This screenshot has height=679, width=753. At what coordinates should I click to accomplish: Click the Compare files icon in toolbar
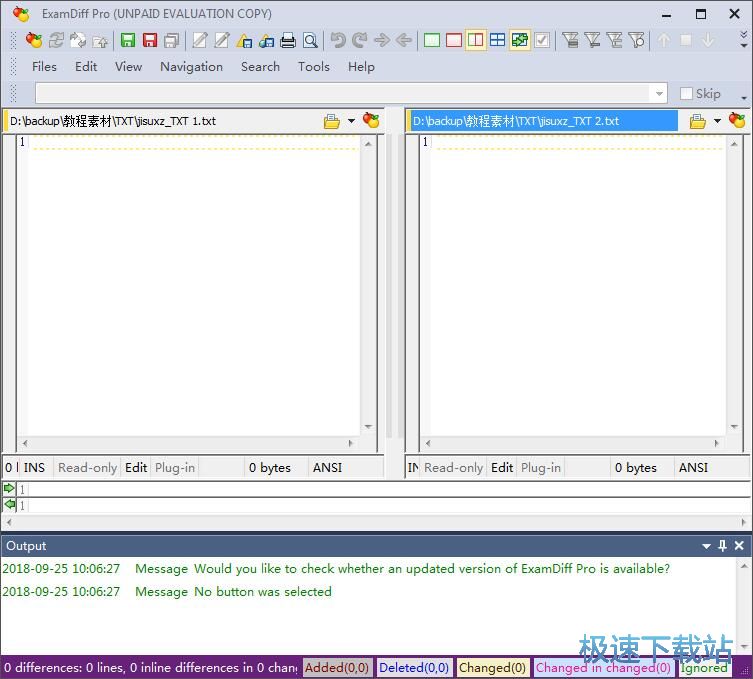point(35,41)
